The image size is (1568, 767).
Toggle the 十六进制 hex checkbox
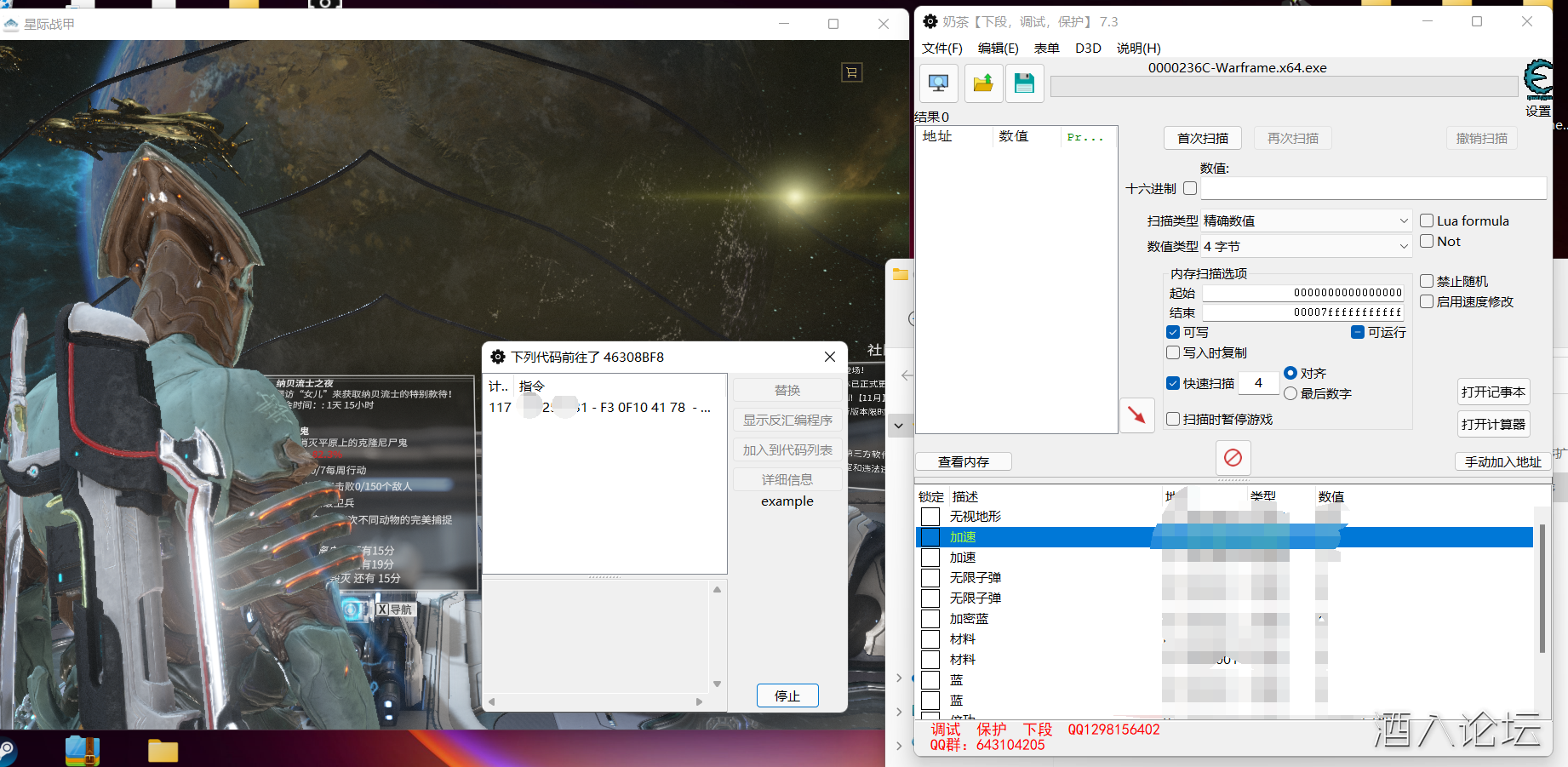(x=1190, y=188)
